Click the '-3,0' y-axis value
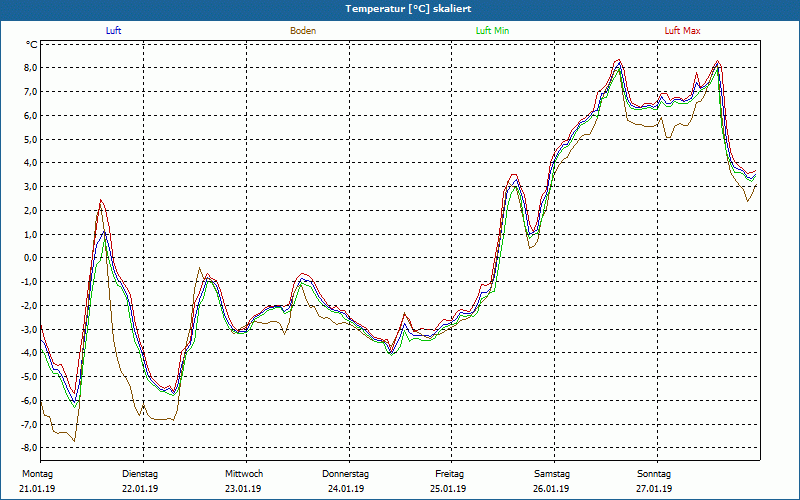 tap(29, 329)
